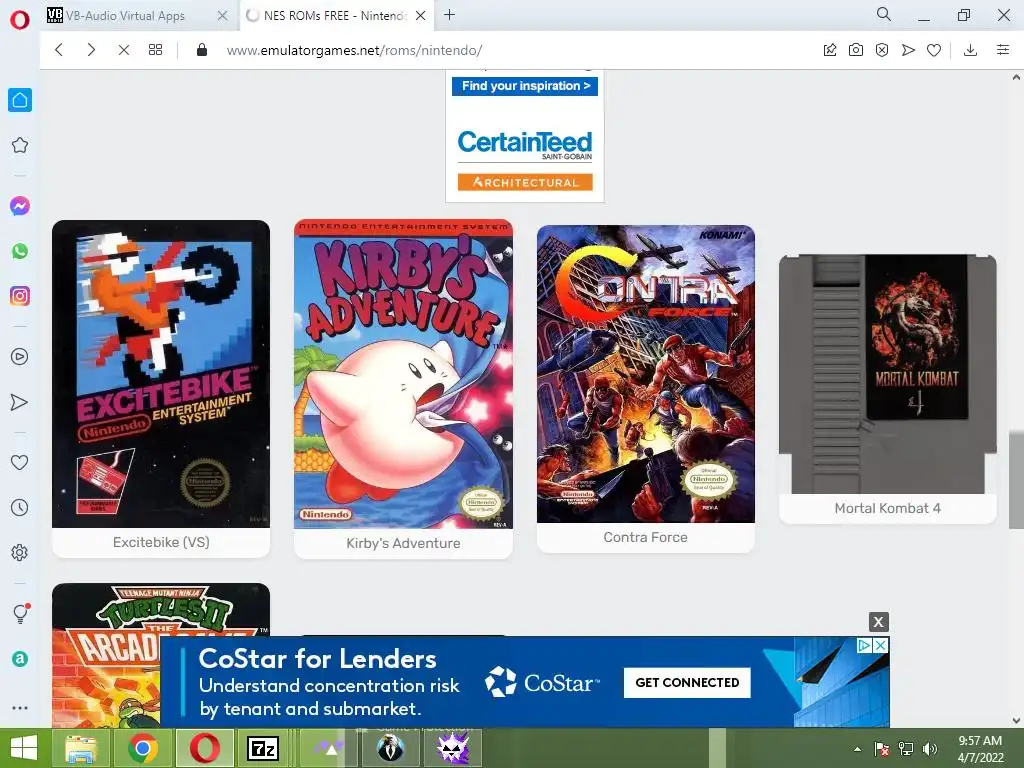
Task: Take a snapshot with camera icon
Action: (856, 50)
